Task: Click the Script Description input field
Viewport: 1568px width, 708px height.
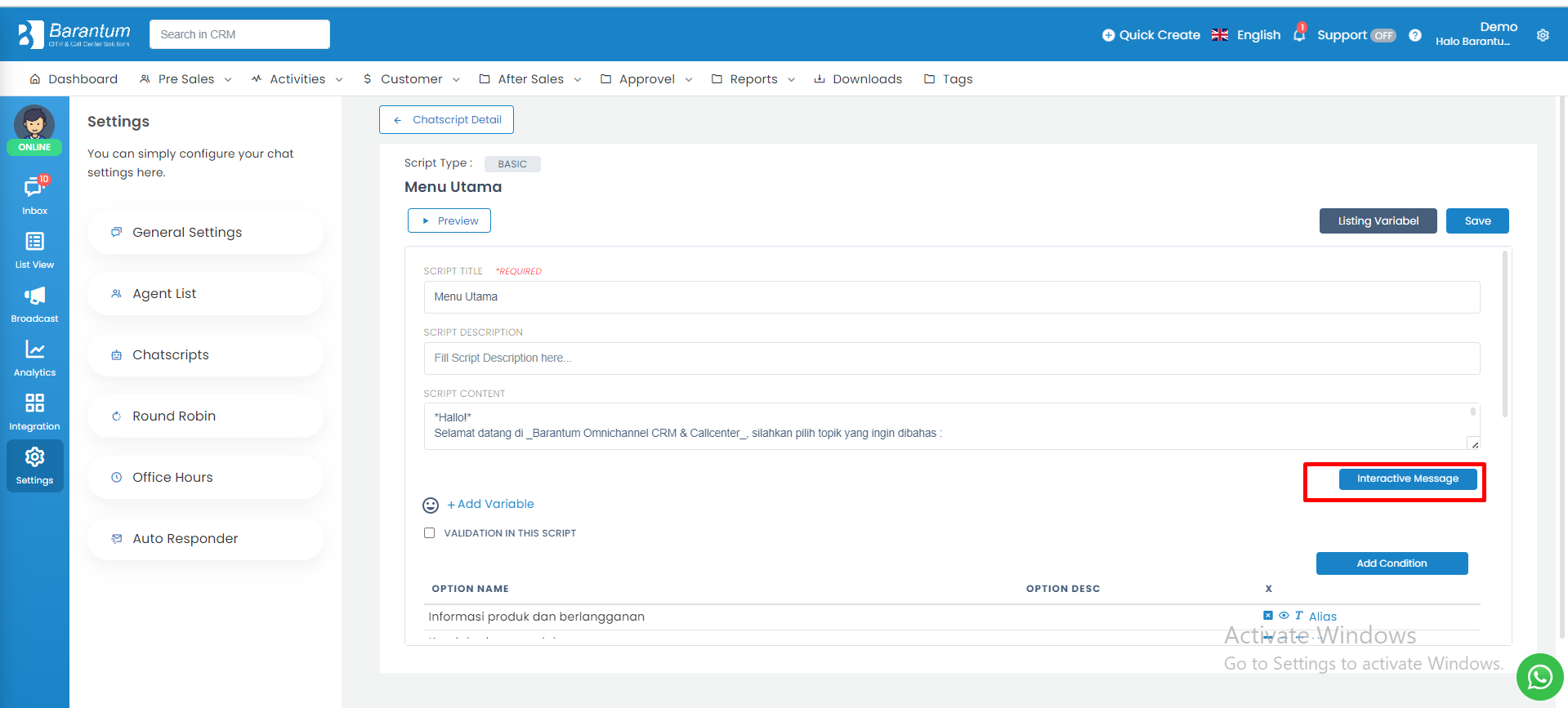Action: tap(951, 358)
